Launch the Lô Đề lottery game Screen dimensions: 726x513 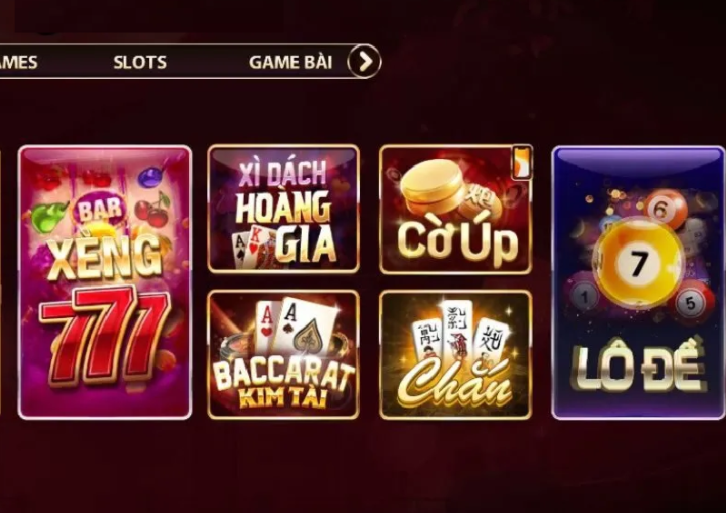[638, 283]
